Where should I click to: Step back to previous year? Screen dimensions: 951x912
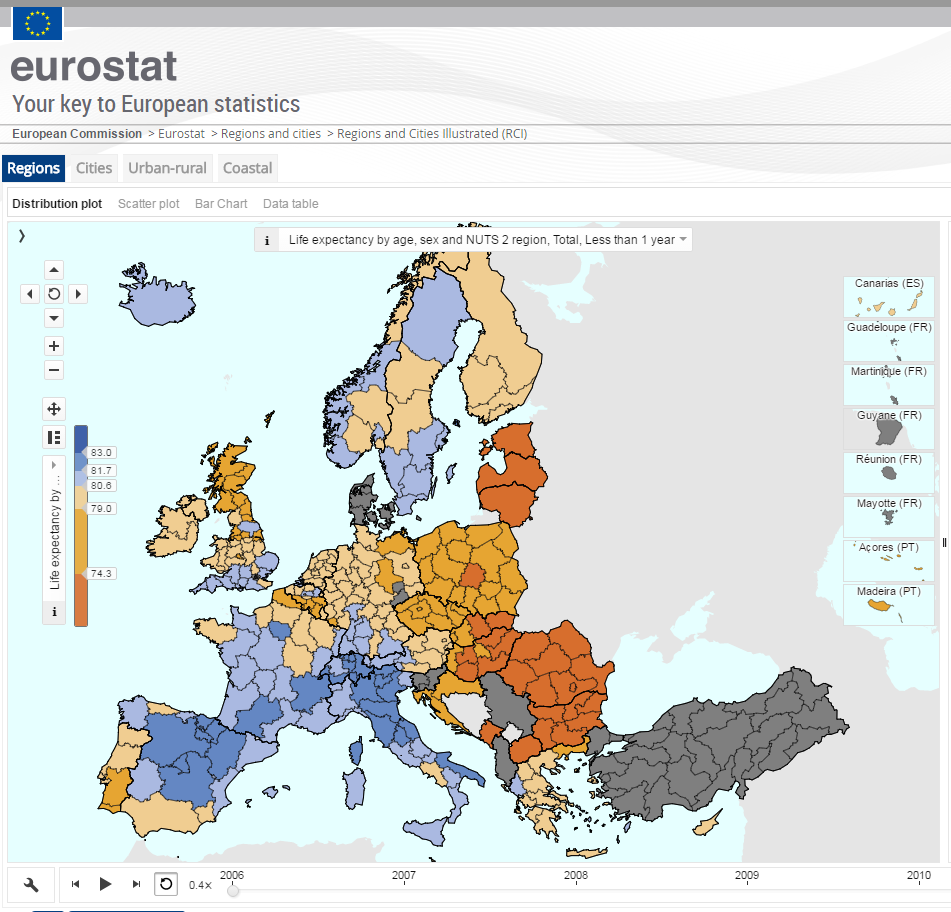click(74, 883)
